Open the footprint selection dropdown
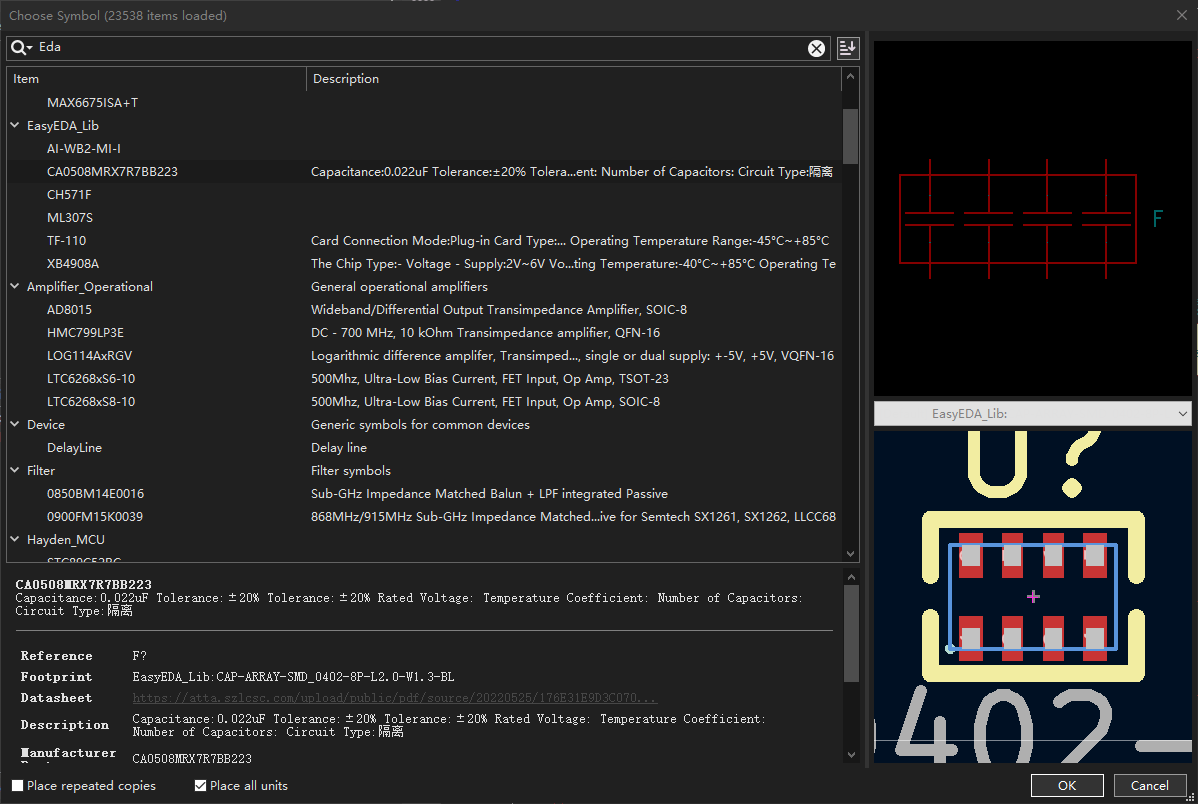 pos(1032,413)
